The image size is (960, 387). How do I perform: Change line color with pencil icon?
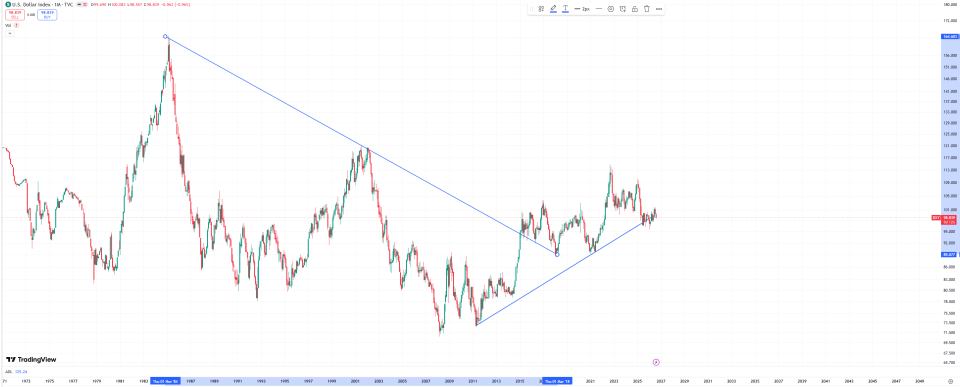tap(553, 9)
